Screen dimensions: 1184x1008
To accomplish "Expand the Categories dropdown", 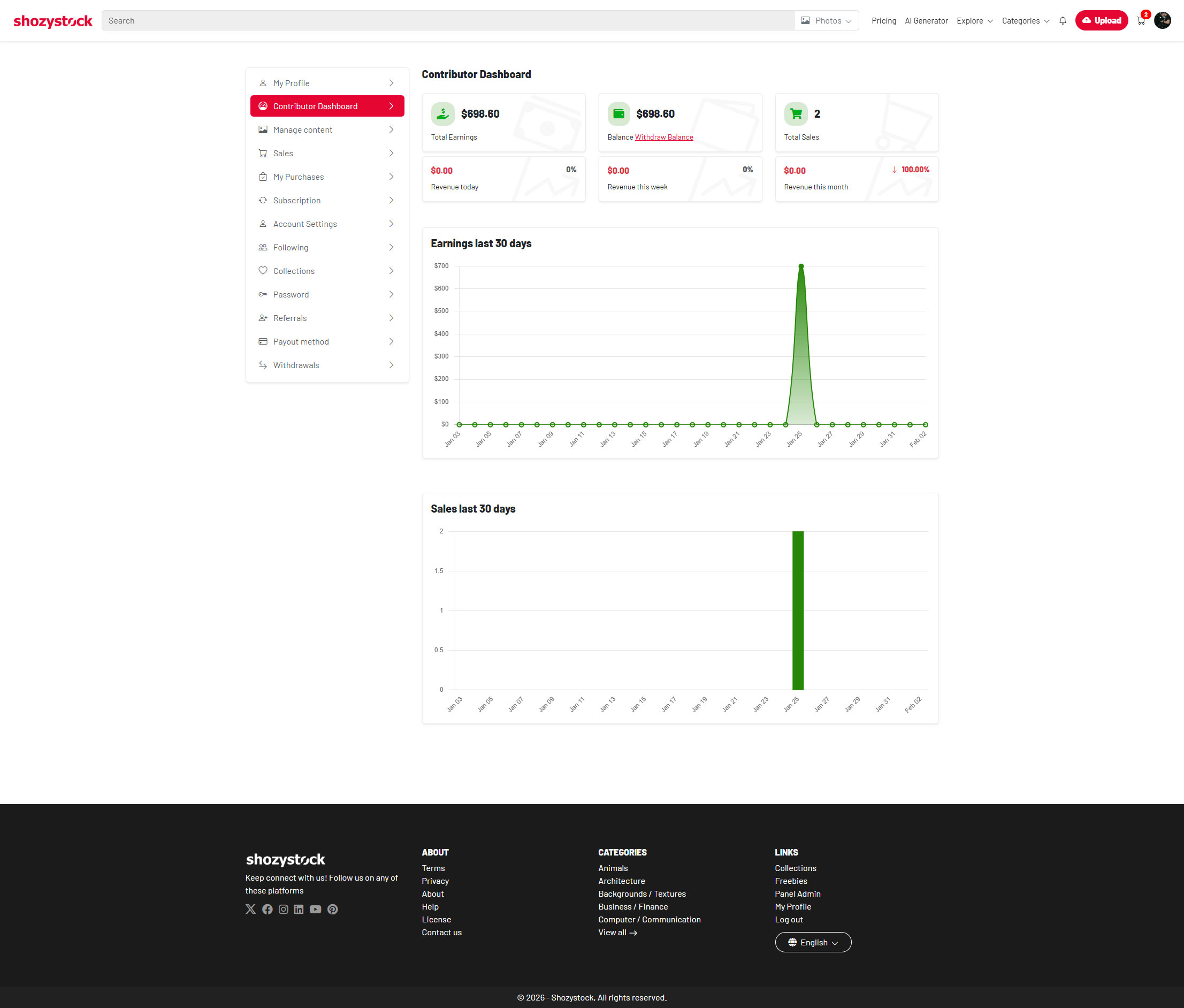I will tap(1025, 20).
